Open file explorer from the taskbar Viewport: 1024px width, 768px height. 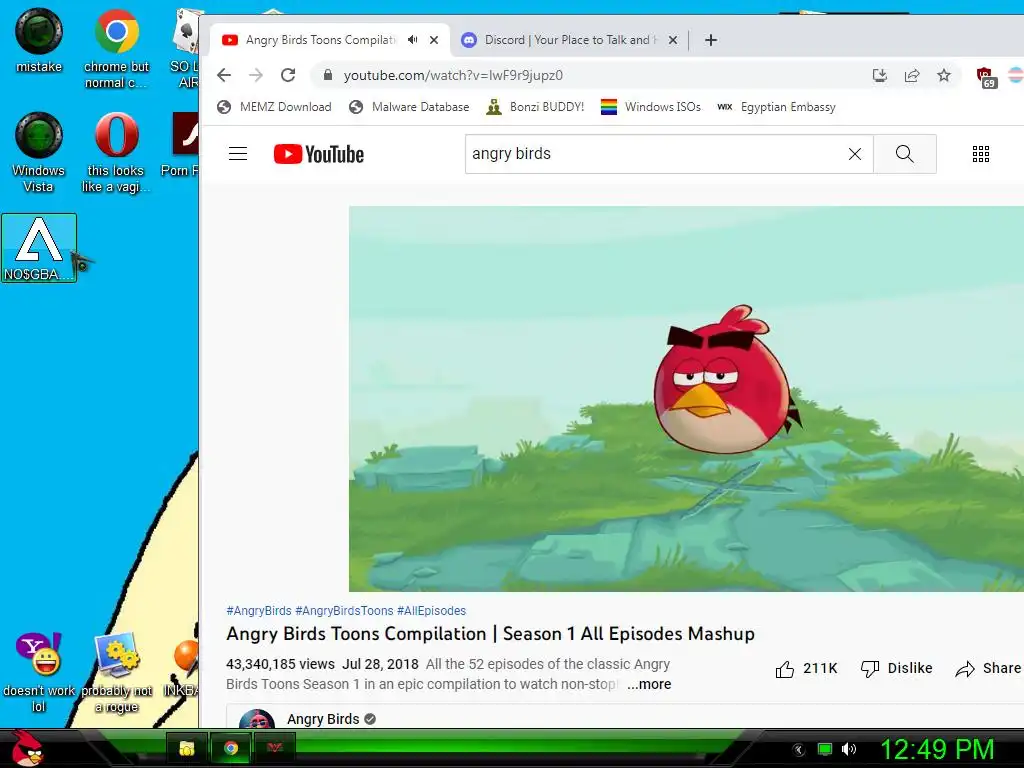tap(187, 748)
